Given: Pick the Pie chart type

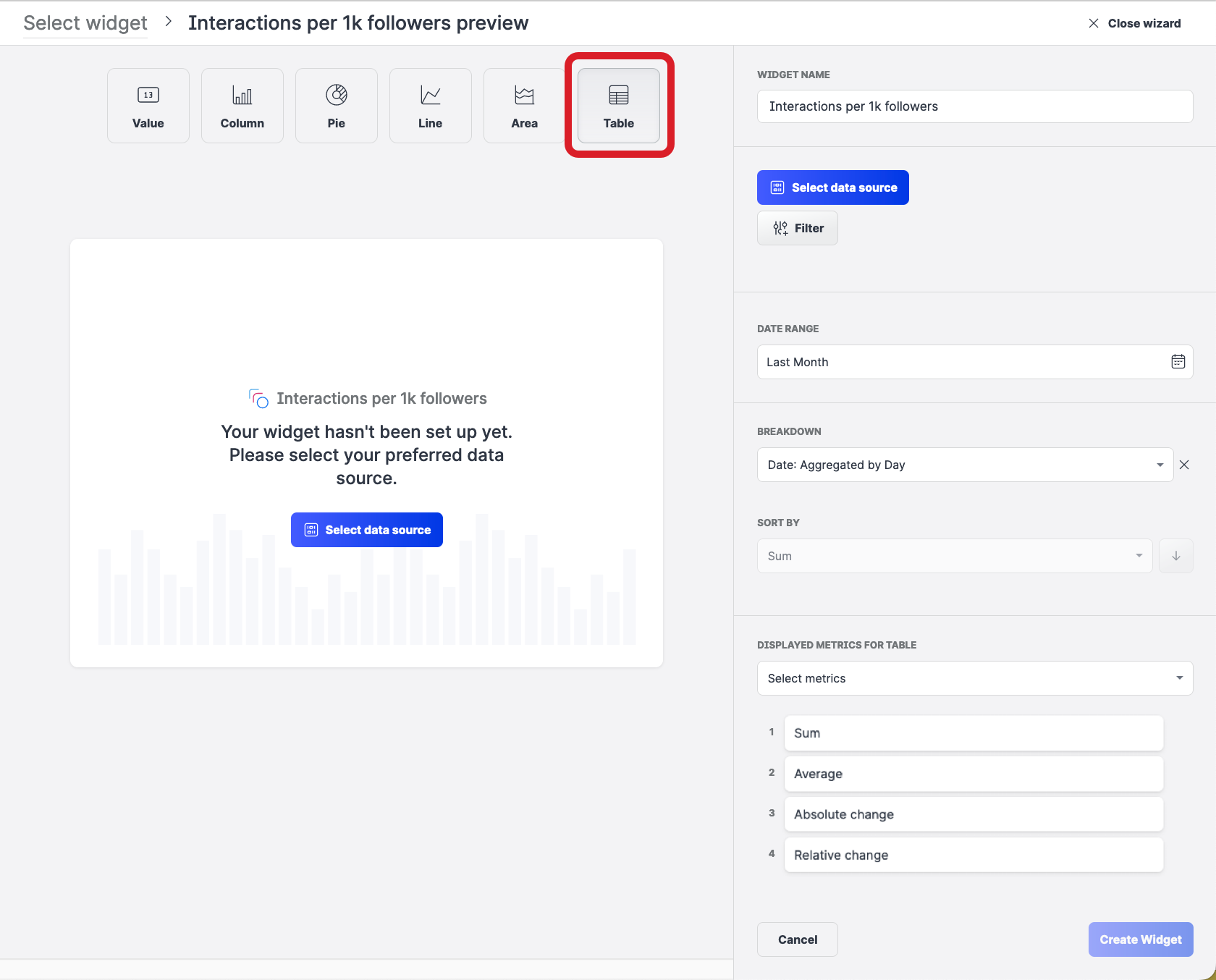Looking at the screenshot, I should coord(337,106).
